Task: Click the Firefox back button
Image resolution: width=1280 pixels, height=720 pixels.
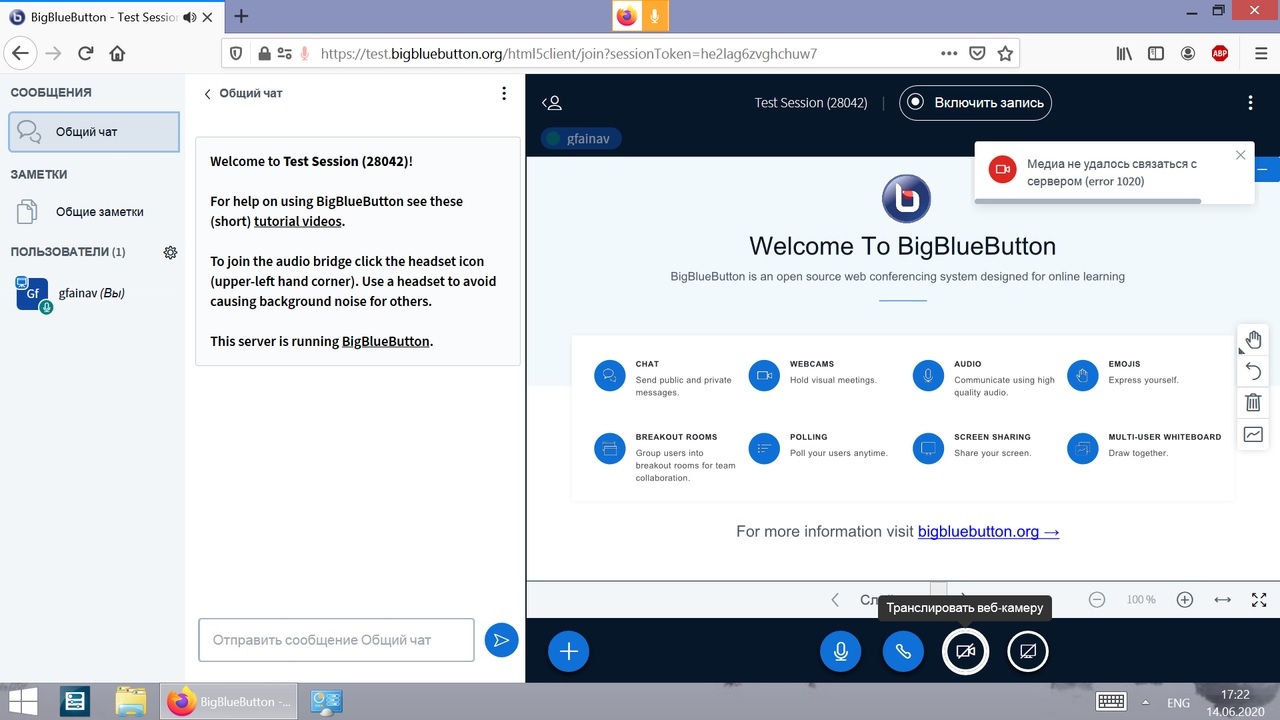Action: coord(21,53)
